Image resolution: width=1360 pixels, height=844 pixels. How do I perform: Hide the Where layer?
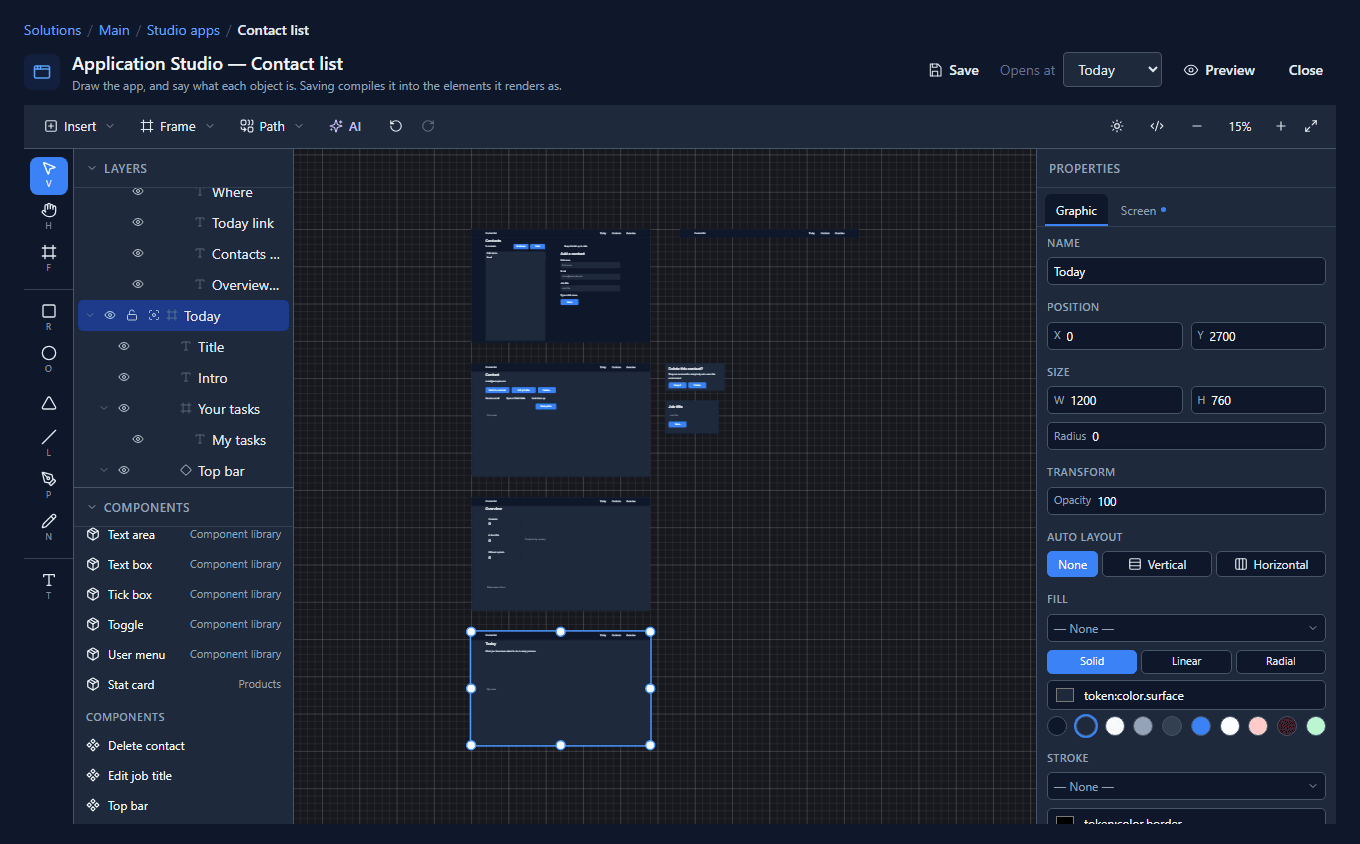pyautogui.click(x=138, y=192)
